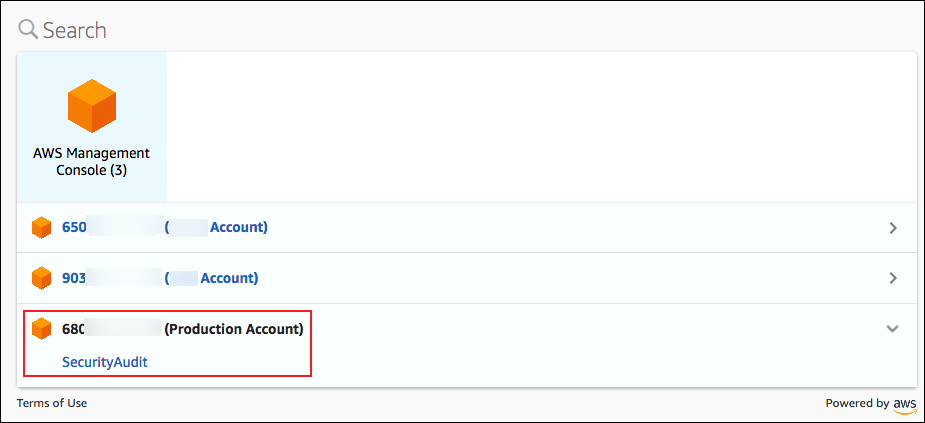Expand the 650 account row chevron
This screenshot has height=423, width=925.
(x=893, y=228)
